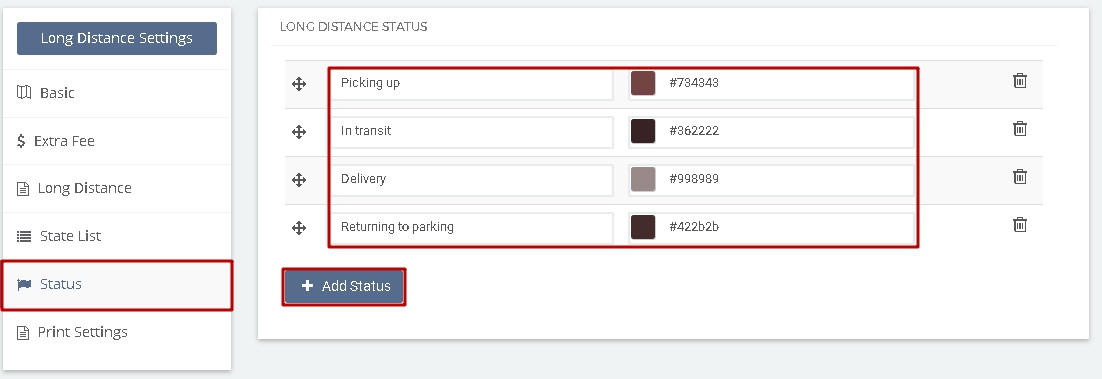Open the Basic settings section
Screen dimensions: 1102x379
click(x=117, y=93)
